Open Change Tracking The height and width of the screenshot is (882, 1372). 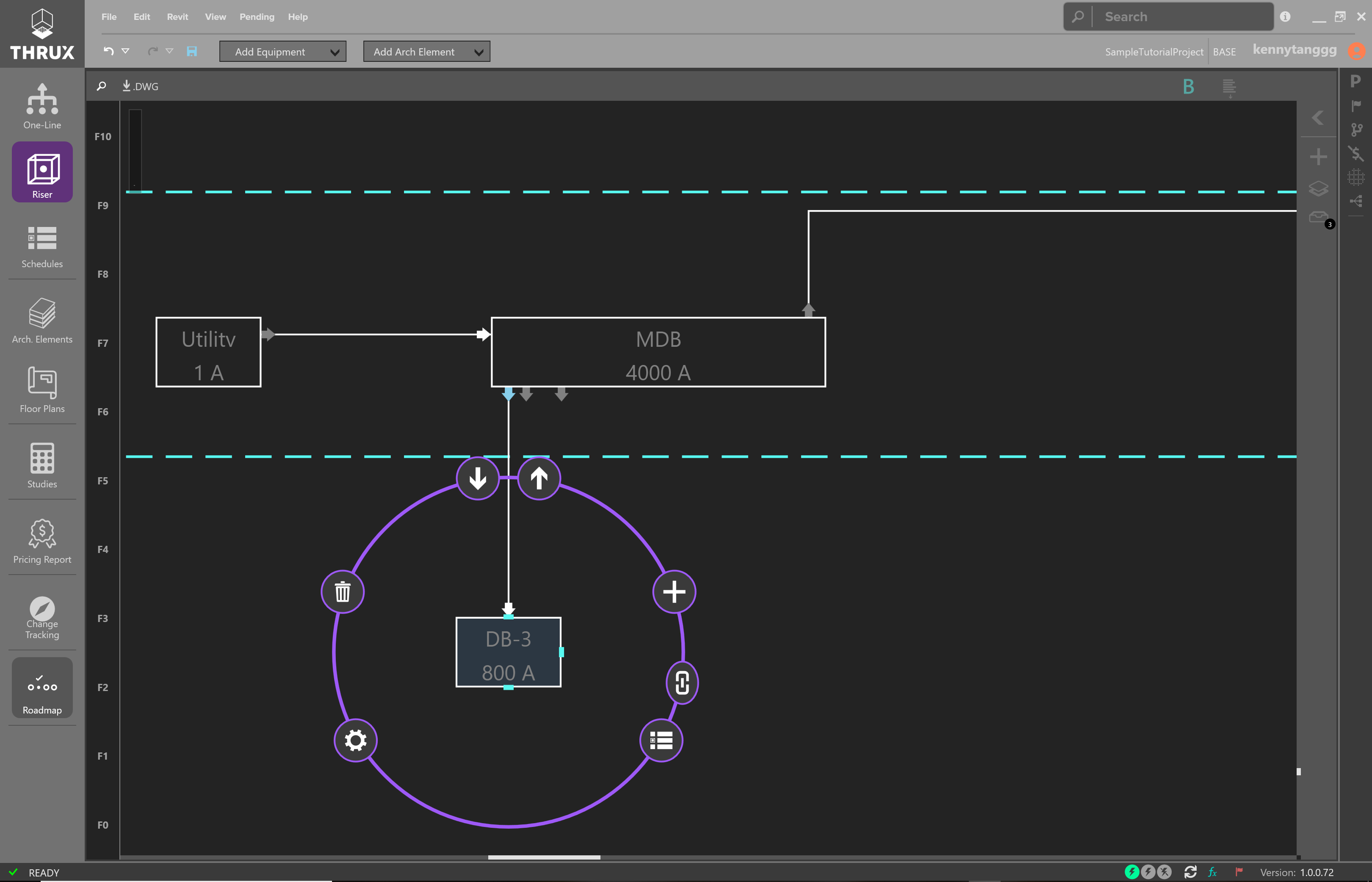pyautogui.click(x=42, y=617)
